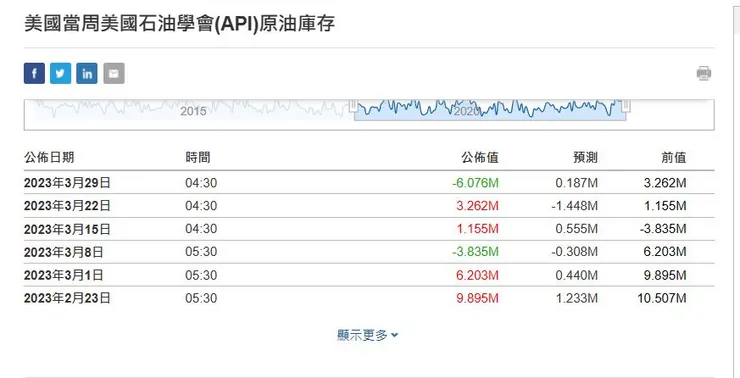
Task: Share page by email icon
Action: [x=114, y=74]
